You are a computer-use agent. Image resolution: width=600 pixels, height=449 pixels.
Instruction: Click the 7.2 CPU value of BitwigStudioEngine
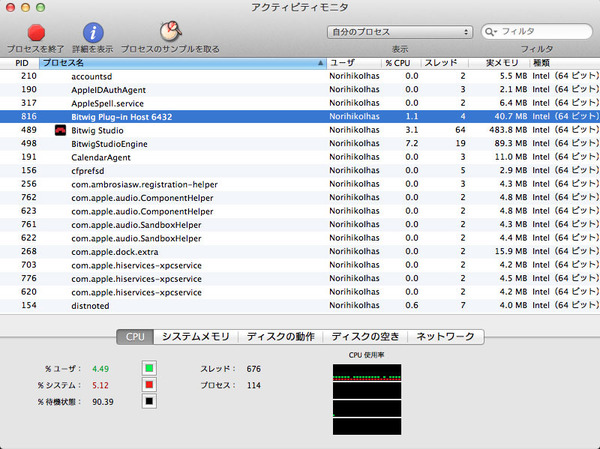point(412,144)
